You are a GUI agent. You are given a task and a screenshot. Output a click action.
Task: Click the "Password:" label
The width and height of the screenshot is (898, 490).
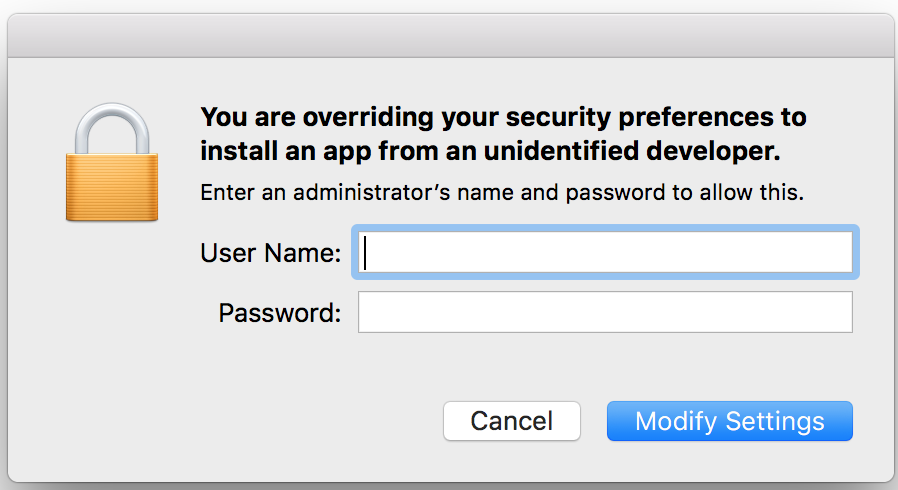(279, 313)
